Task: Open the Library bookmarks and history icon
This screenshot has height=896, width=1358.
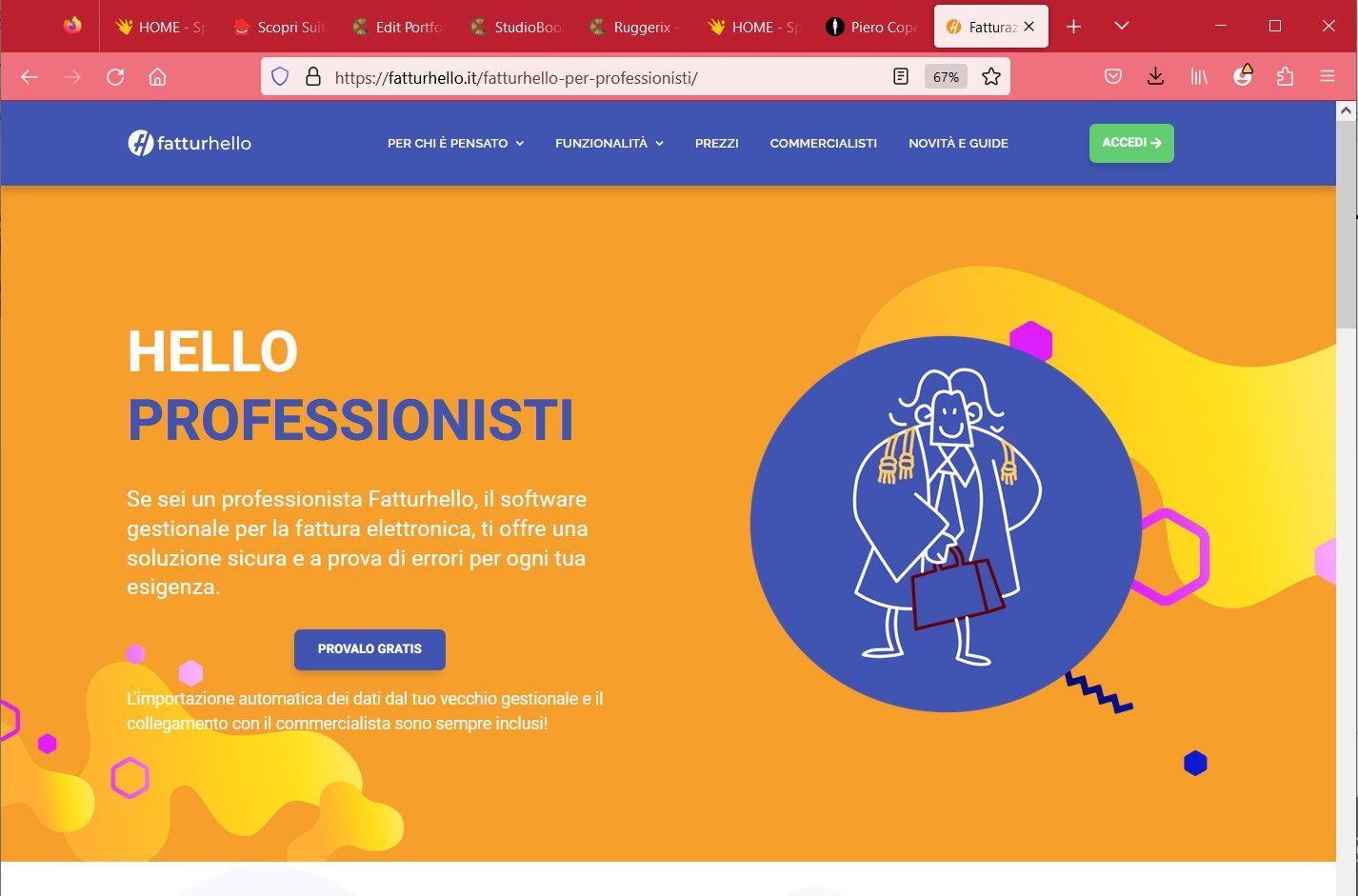Action: pos(1199,77)
